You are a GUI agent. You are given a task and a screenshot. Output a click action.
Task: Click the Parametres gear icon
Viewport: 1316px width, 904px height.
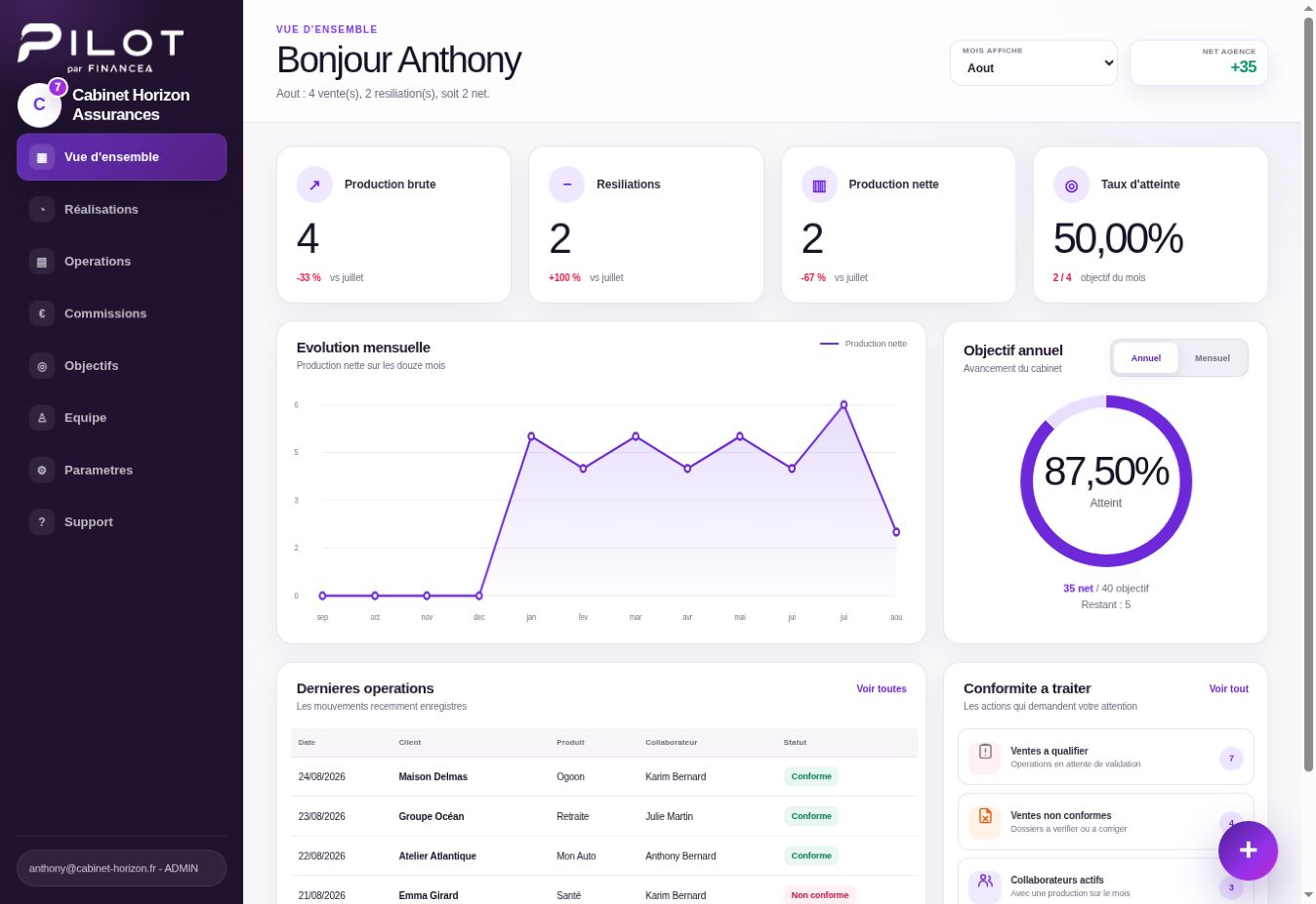point(42,470)
